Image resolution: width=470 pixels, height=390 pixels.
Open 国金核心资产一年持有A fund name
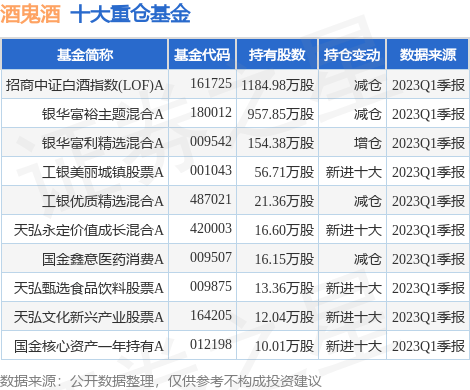tap(89, 346)
